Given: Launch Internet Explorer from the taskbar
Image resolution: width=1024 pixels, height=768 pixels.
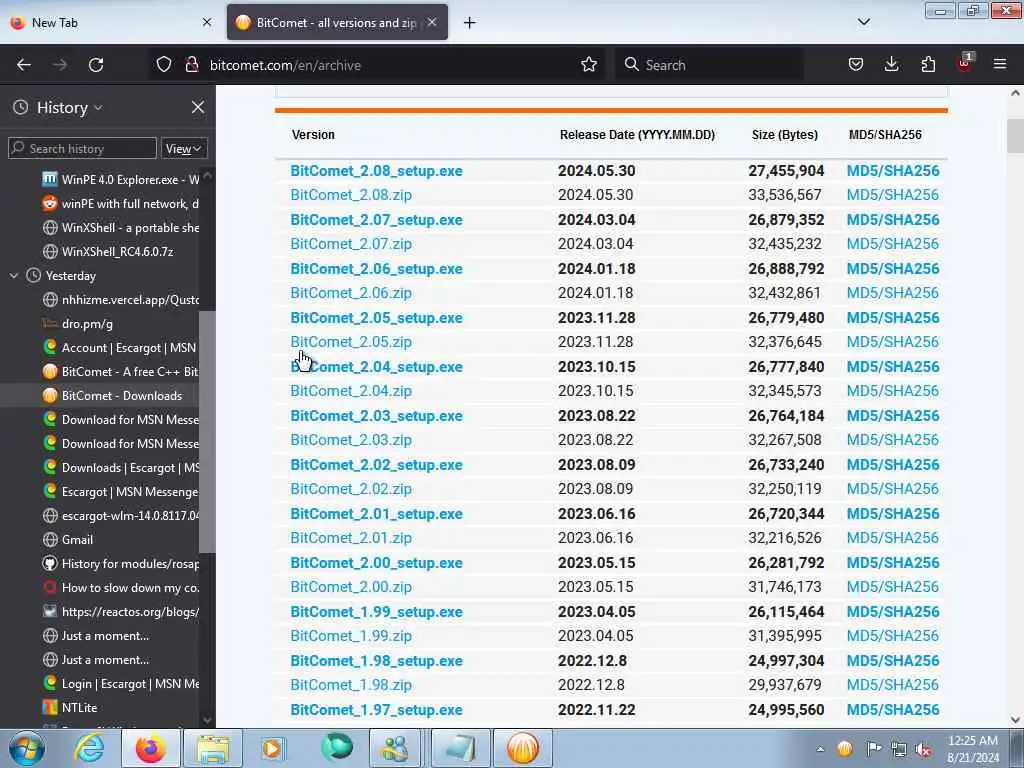Looking at the screenshot, I should pyautogui.click(x=89, y=748).
